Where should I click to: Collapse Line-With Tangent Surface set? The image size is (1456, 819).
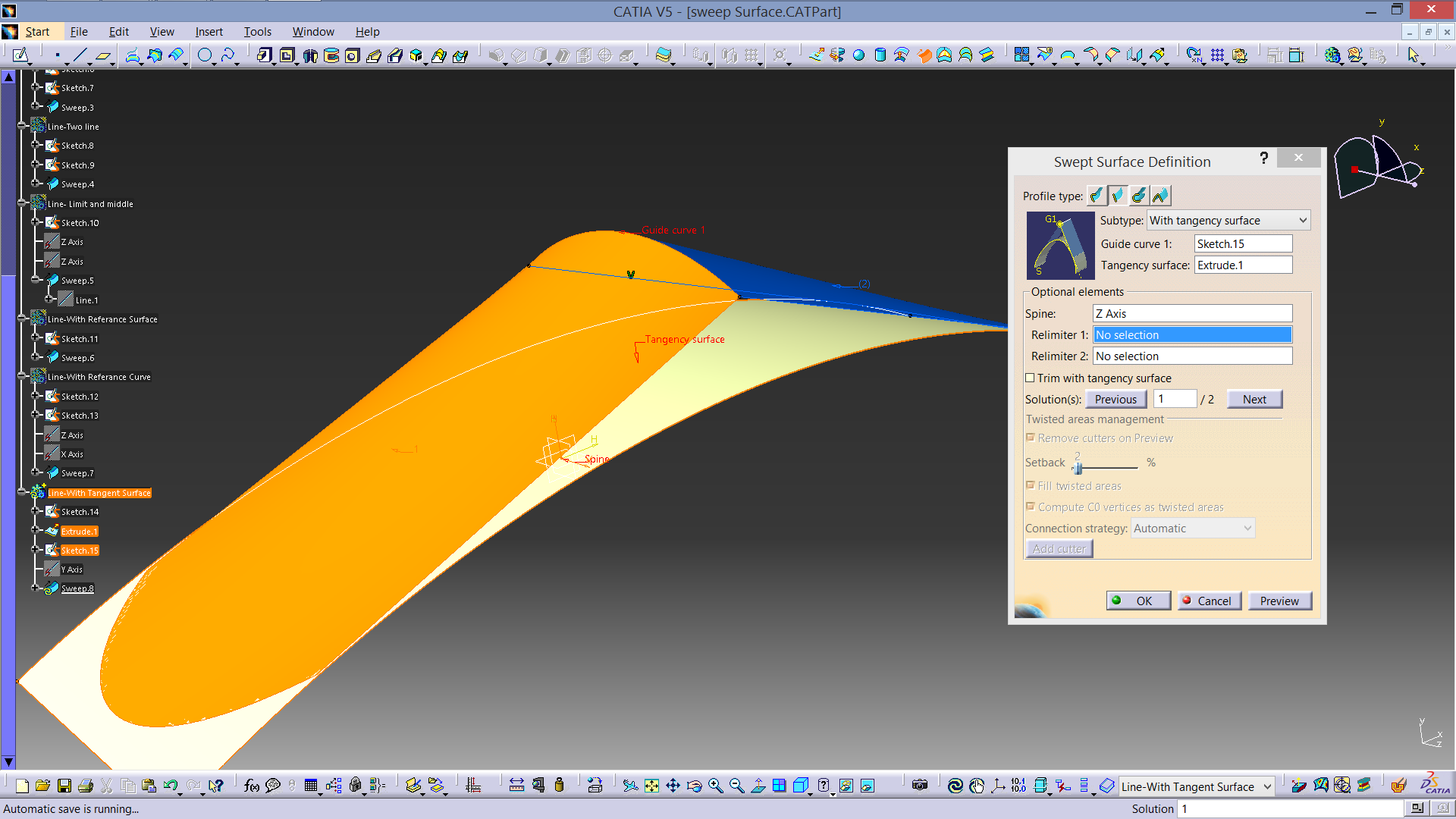click(21, 492)
